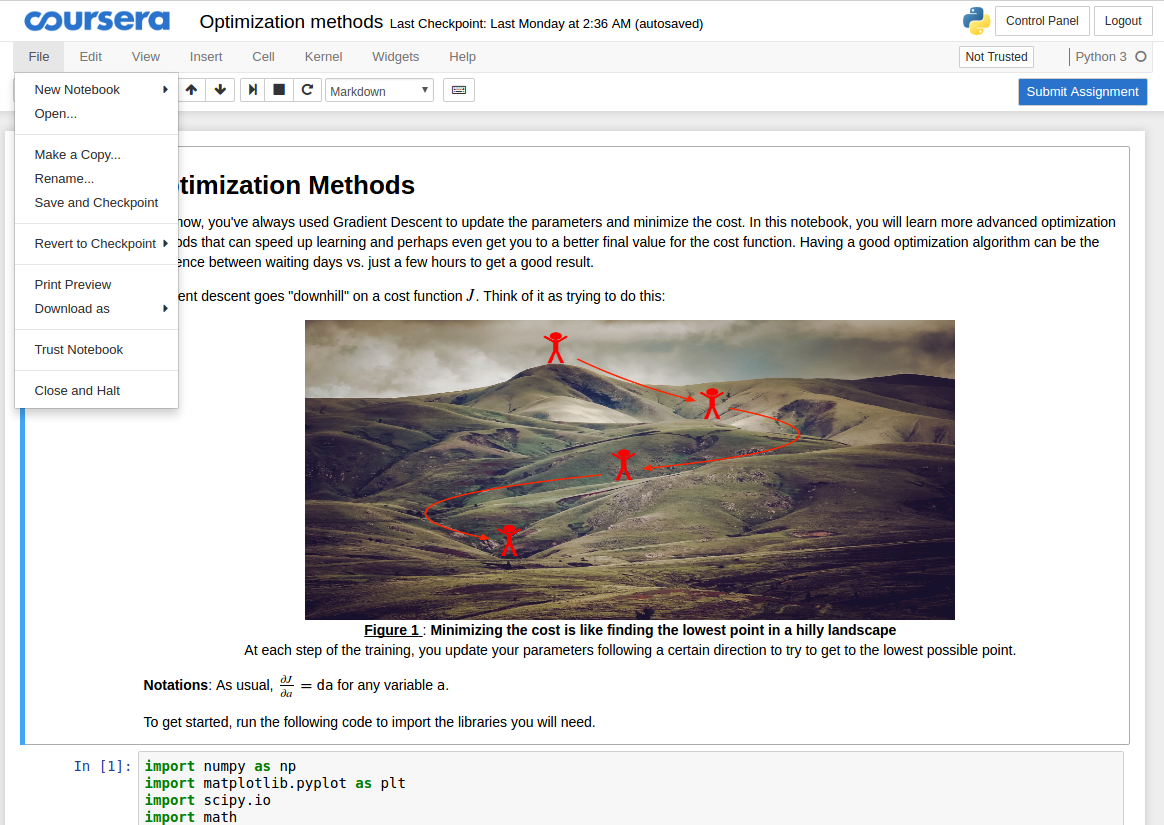1164x825 pixels.
Task: Interrupt the kernel with stop icon
Action: pyautogui.click(x=279, y=90)
